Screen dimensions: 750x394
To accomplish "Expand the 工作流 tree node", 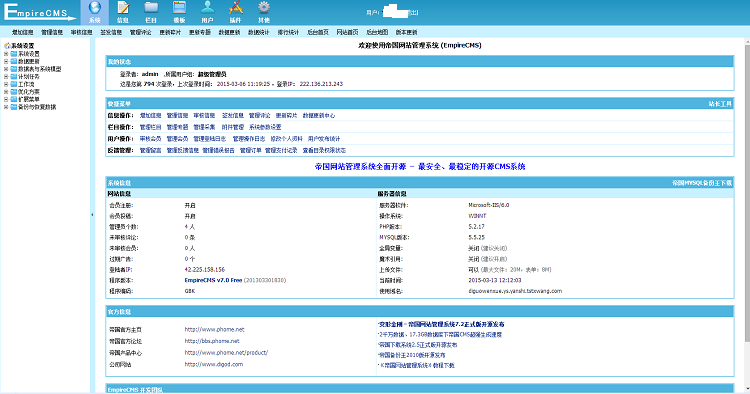I will 6,84.
